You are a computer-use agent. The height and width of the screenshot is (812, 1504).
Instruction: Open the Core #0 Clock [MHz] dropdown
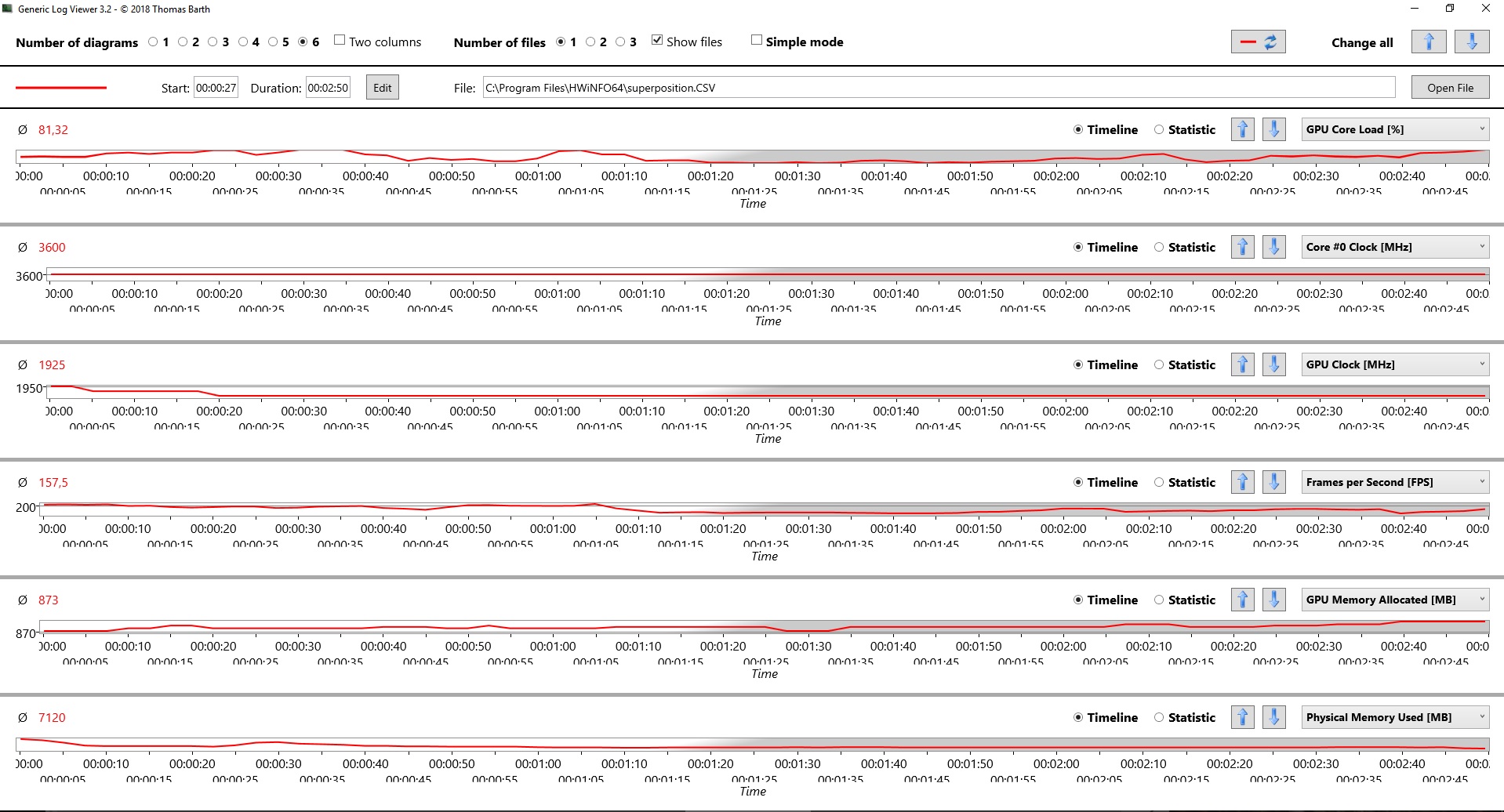(1395, 247)
